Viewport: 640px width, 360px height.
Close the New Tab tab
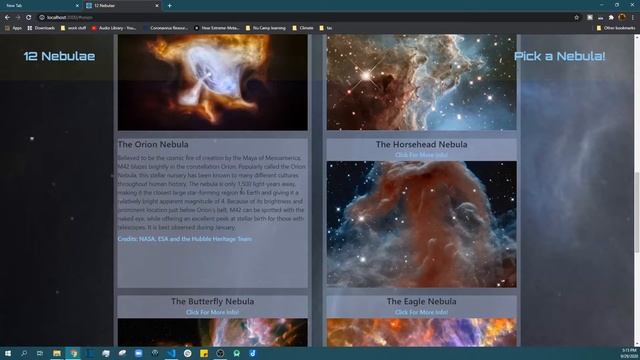click(77, 6)
